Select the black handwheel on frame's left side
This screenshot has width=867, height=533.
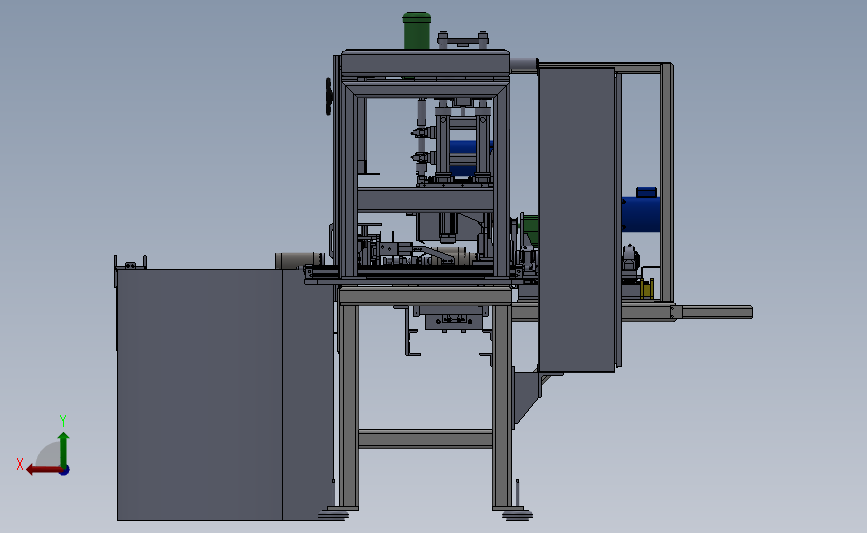(329, 97)
